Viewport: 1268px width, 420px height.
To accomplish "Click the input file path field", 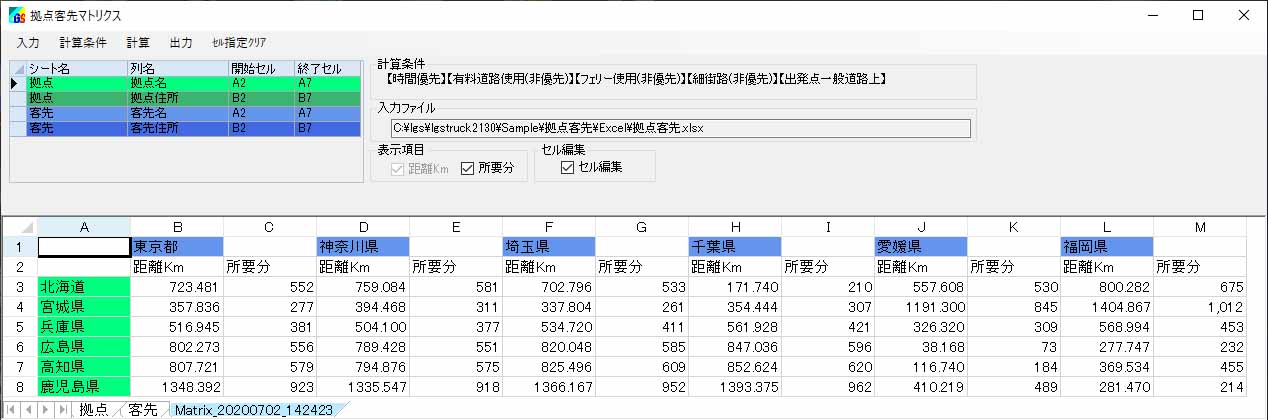I will point(680,128).
